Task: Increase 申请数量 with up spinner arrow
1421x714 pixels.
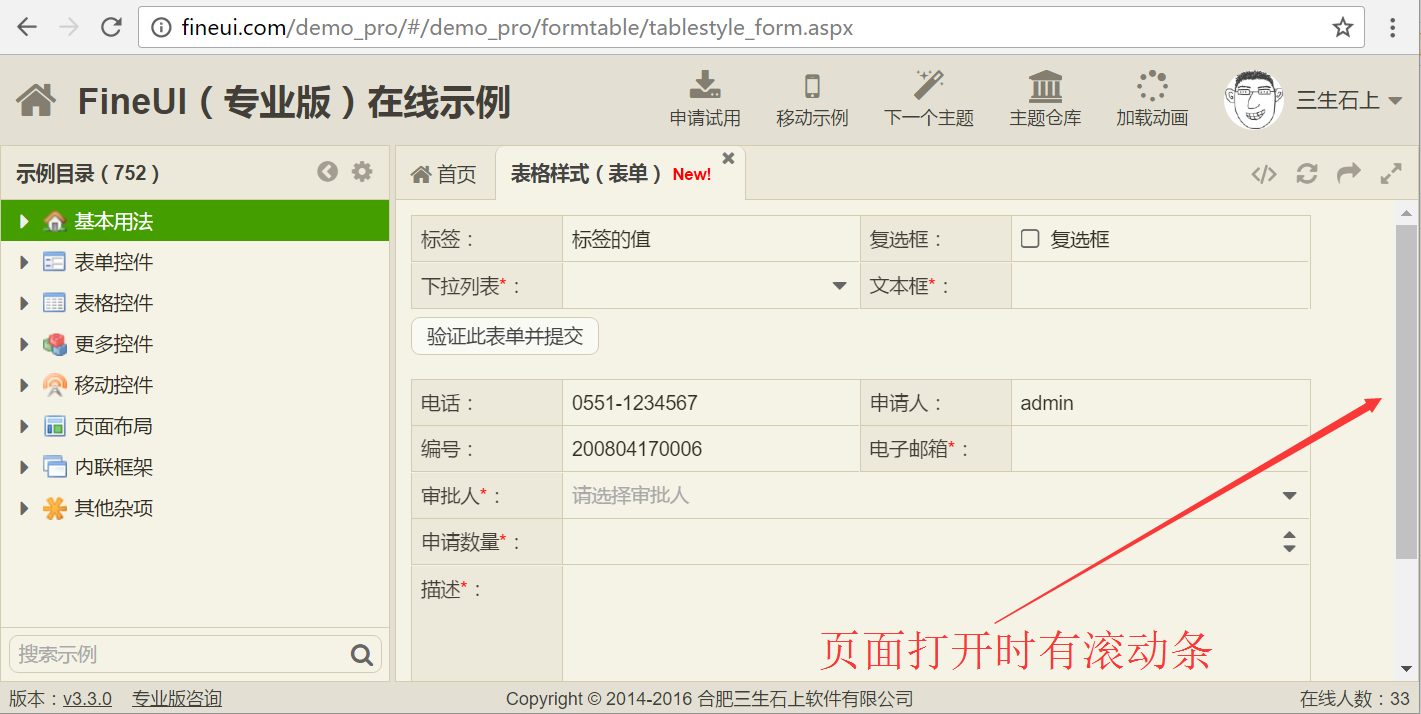Action: pos(1289,535)
